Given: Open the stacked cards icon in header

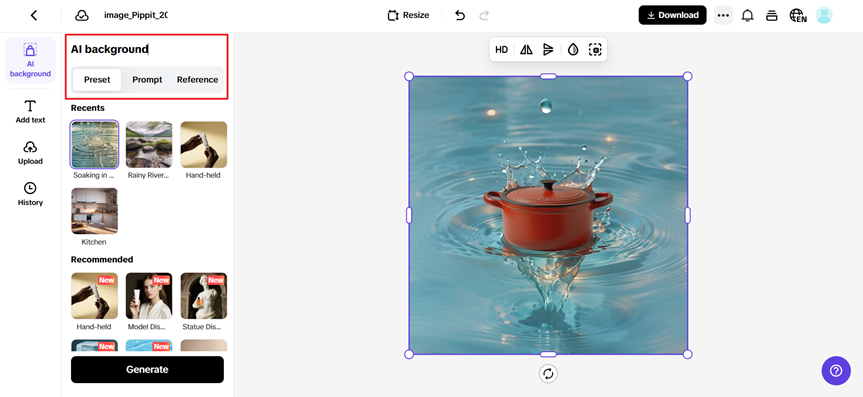Looking at the screenshot, I should [x=772, y=15].
